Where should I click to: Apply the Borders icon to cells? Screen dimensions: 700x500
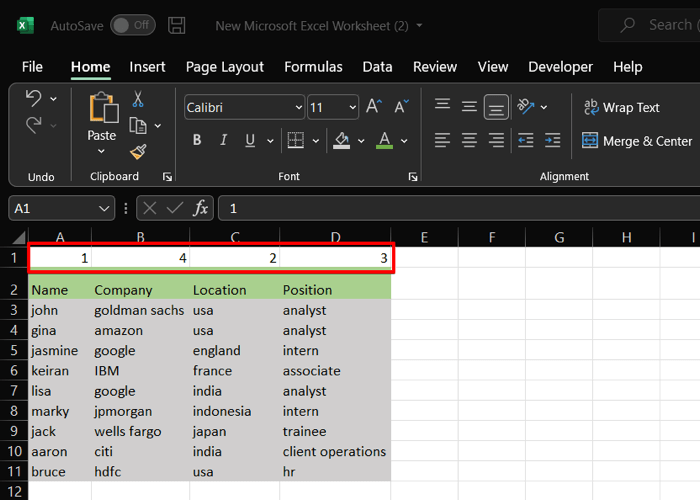295,140
